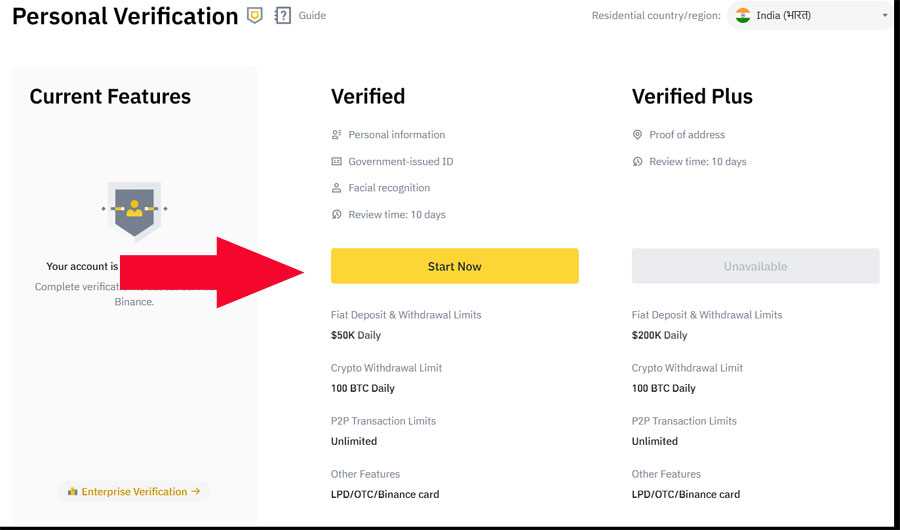The height and width of the screenshot is (530, 900).
Task: Click the Personal Verification page title
Action: (125, 17)
